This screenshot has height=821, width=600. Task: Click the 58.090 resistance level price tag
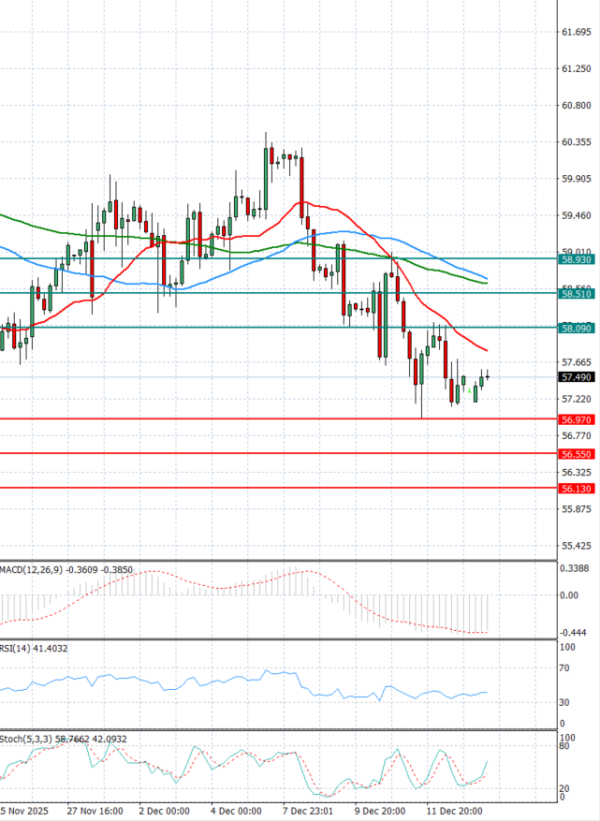click(575, 328)
